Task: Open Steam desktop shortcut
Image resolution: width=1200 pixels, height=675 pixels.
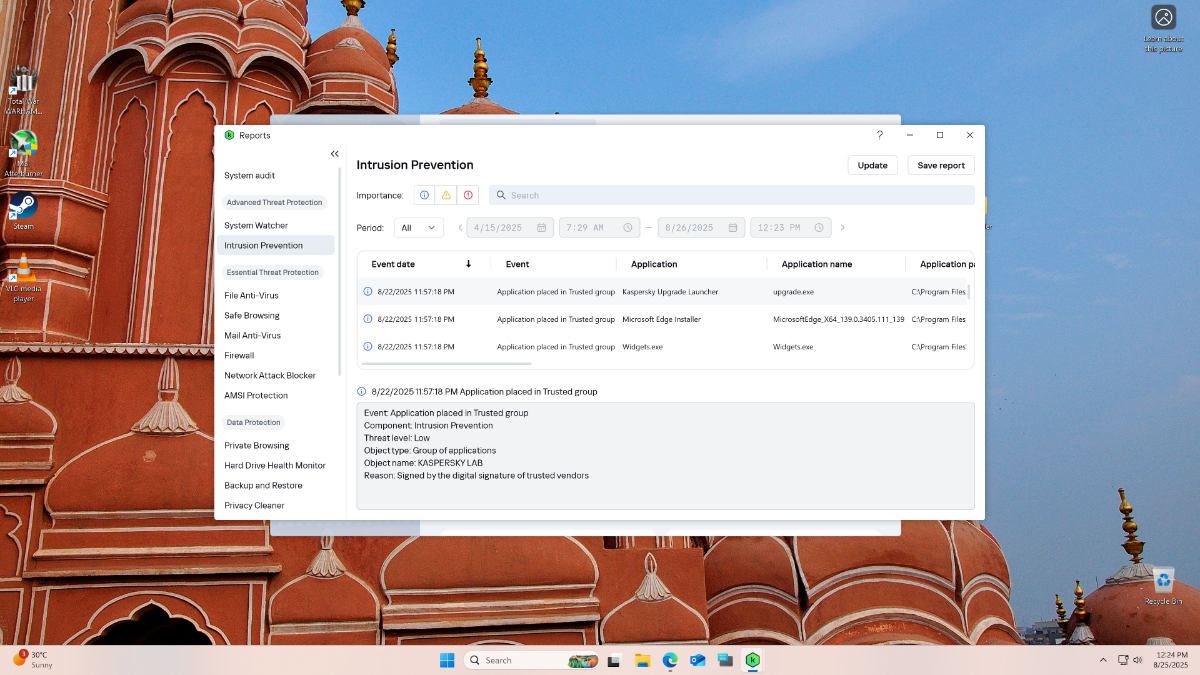Action: 23,207
